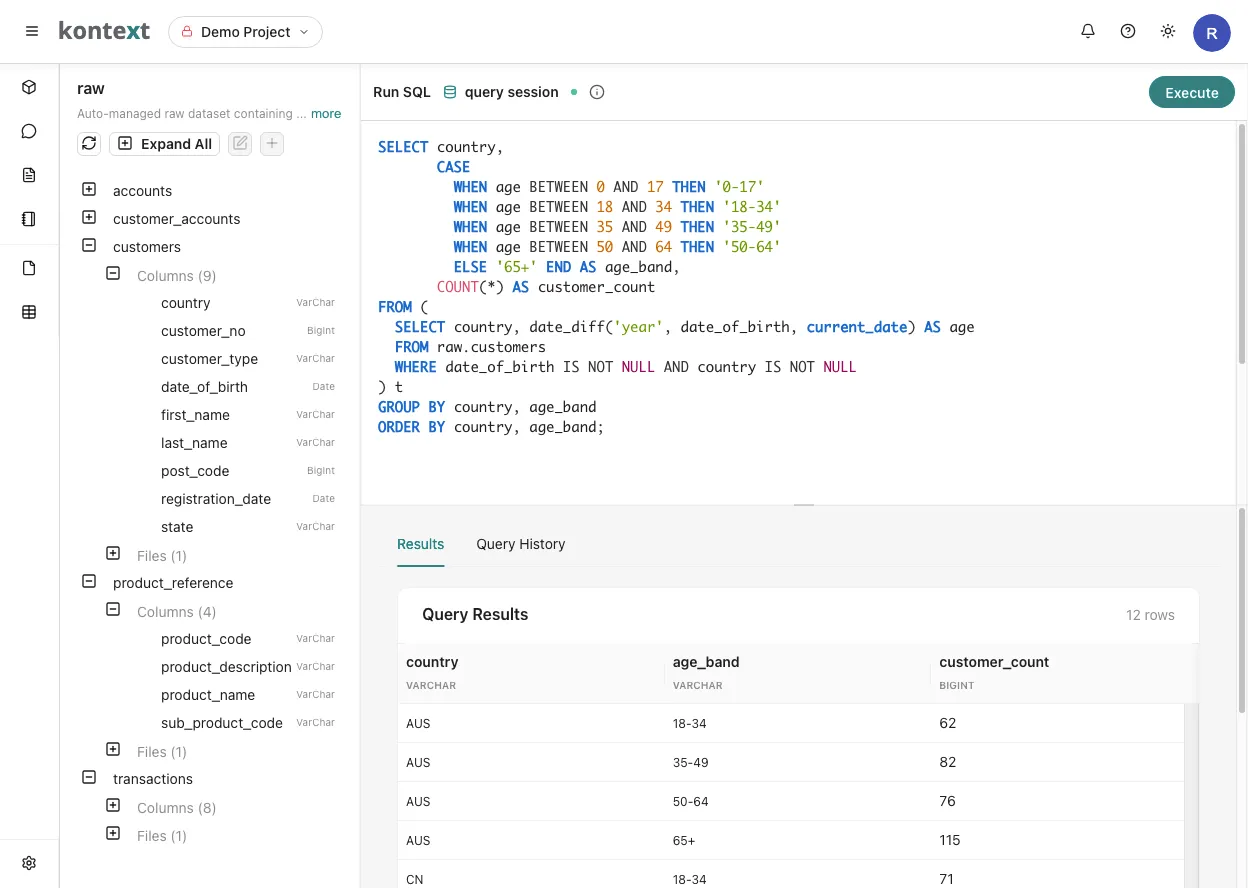The image size is (1248, 888).
Task: Open the table grid sidebar icon
Action: coord(29,312)
